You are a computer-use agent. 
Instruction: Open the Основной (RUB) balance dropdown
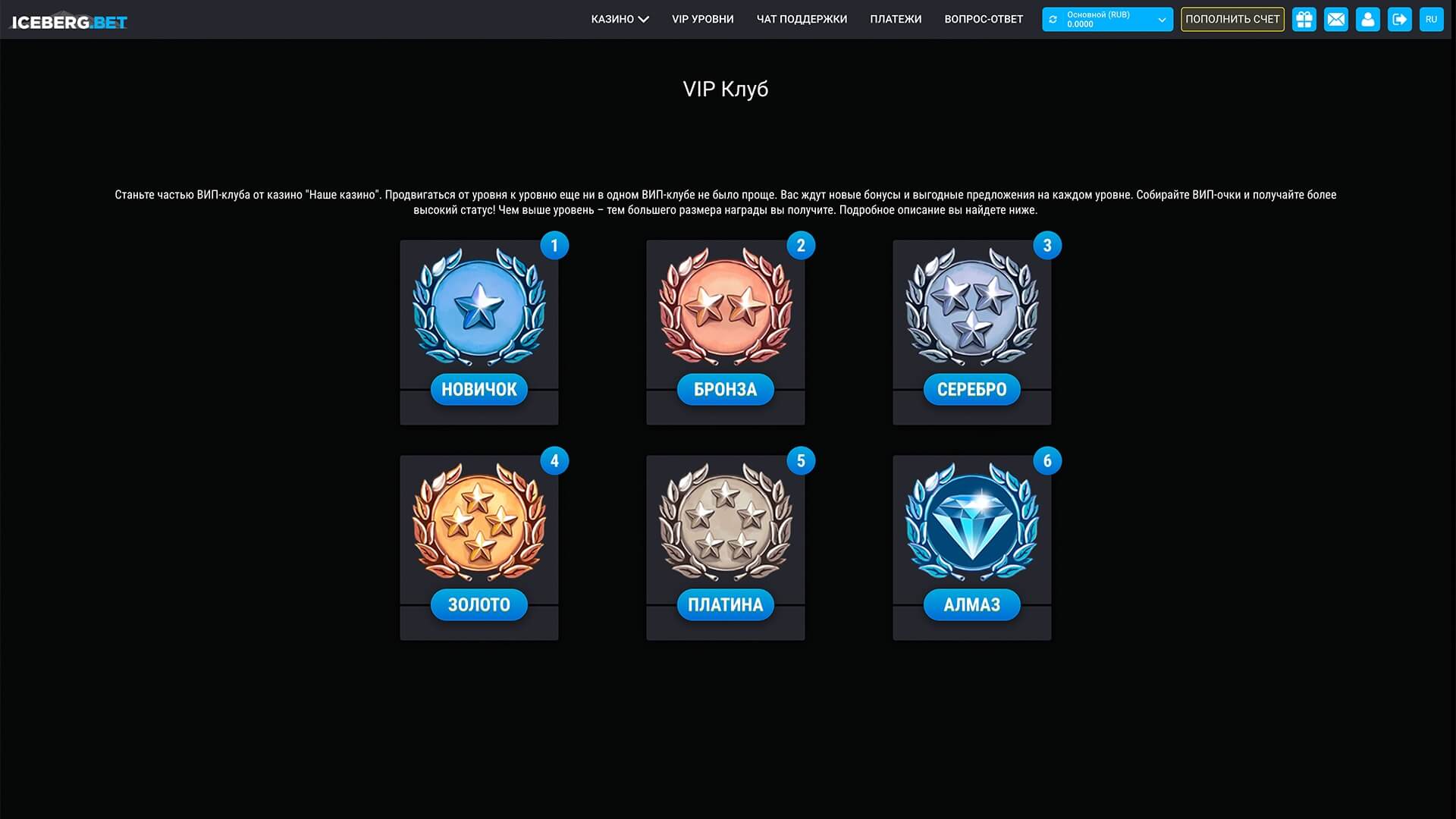coord(1107,20)
